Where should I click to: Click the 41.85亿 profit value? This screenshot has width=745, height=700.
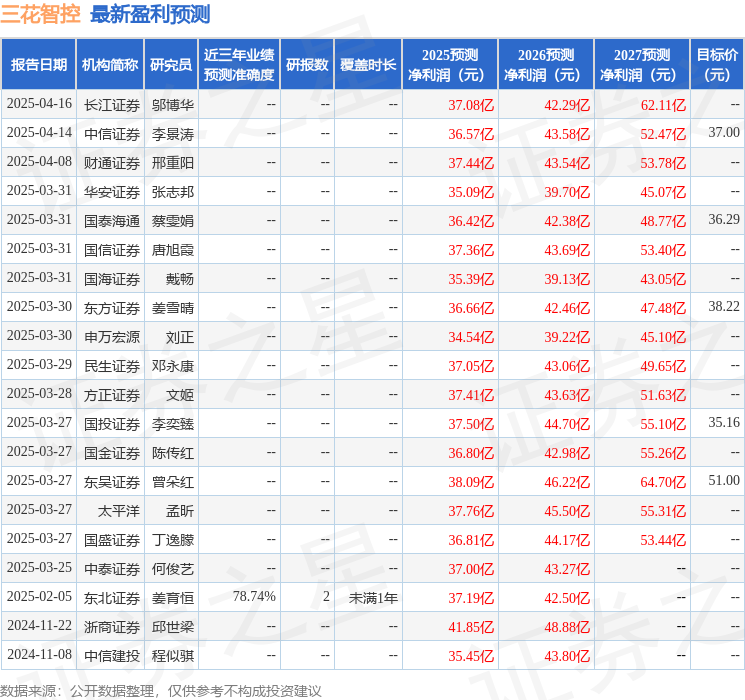(471, 627)
